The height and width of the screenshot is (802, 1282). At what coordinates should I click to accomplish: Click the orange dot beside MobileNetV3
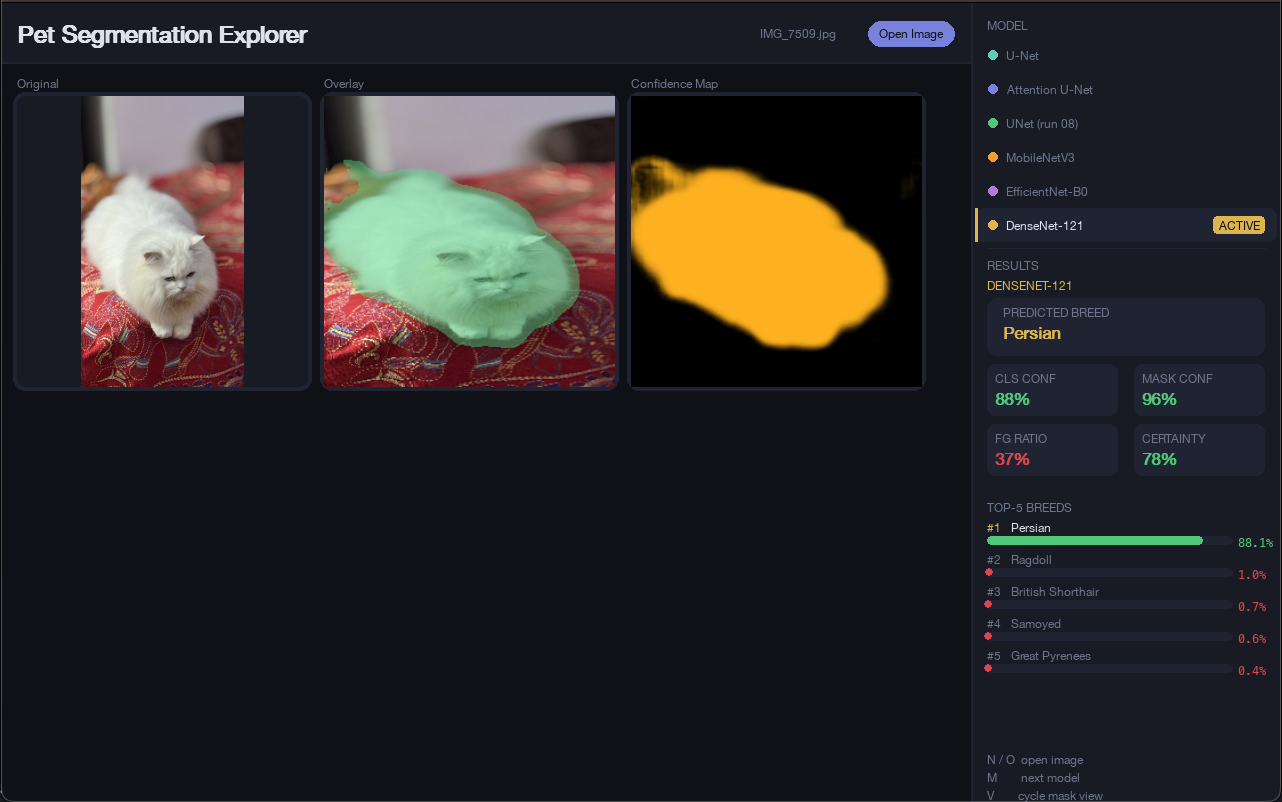(993, 158)
